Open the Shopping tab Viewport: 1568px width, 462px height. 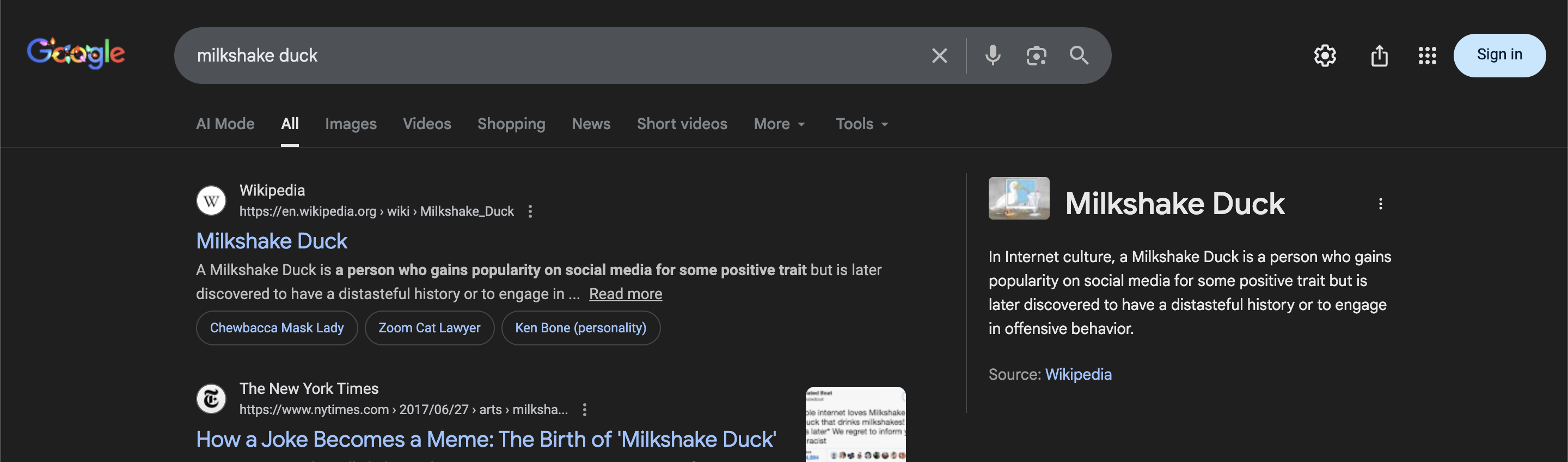pyautogui.click(x=511, y=124)
